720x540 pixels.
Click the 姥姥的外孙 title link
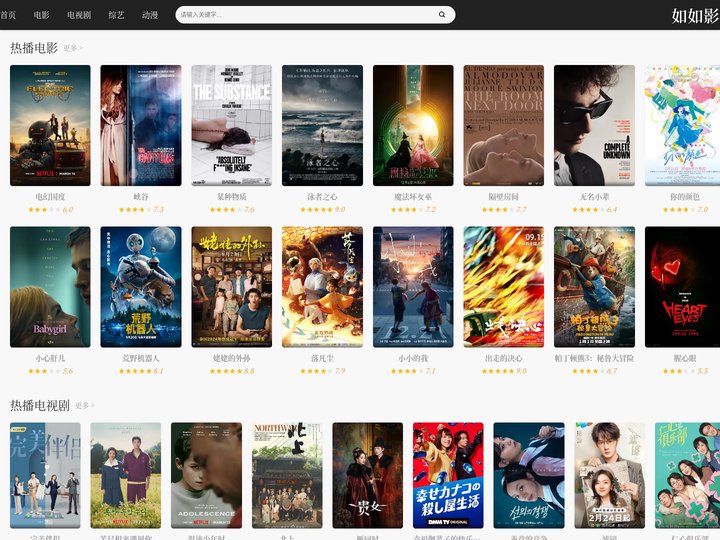tap(232, 358)
